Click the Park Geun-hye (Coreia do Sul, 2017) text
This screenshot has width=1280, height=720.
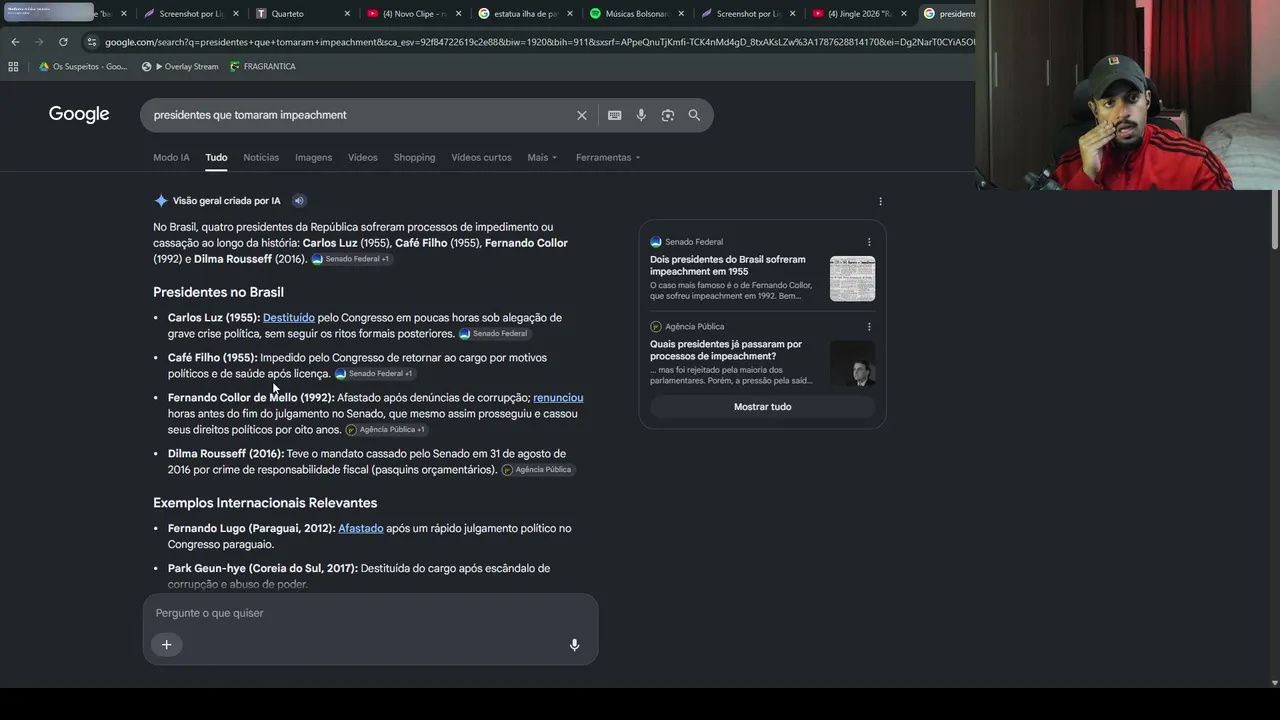[x=263, y=569]
